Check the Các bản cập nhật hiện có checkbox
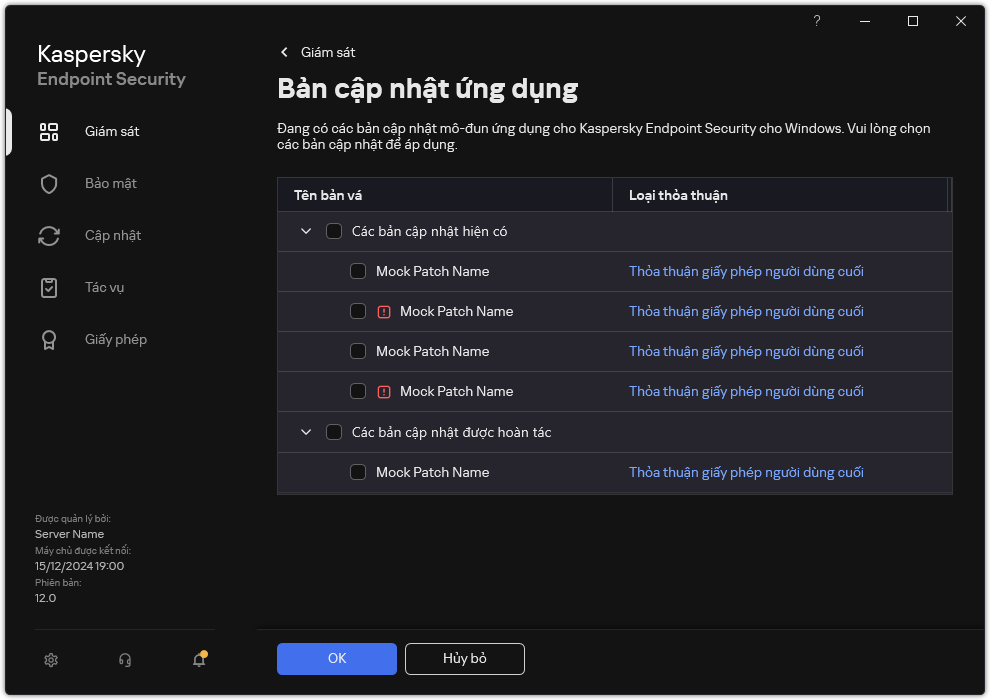The width and height of the screenshot is (990, 700). (x=334, y=232)
